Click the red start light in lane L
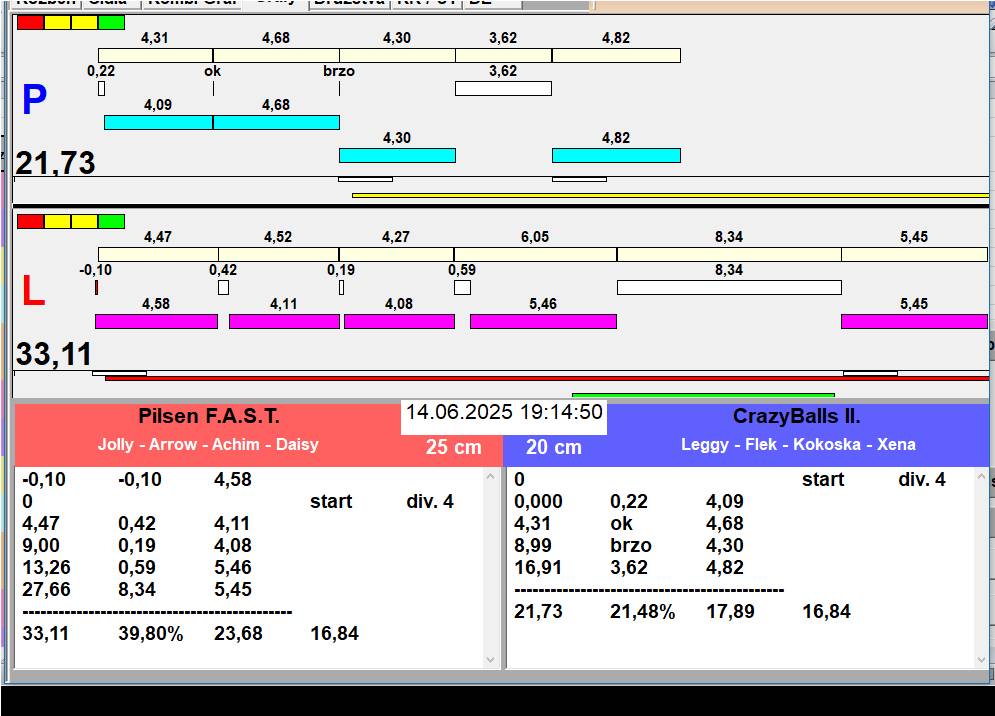 coord(30,221)
